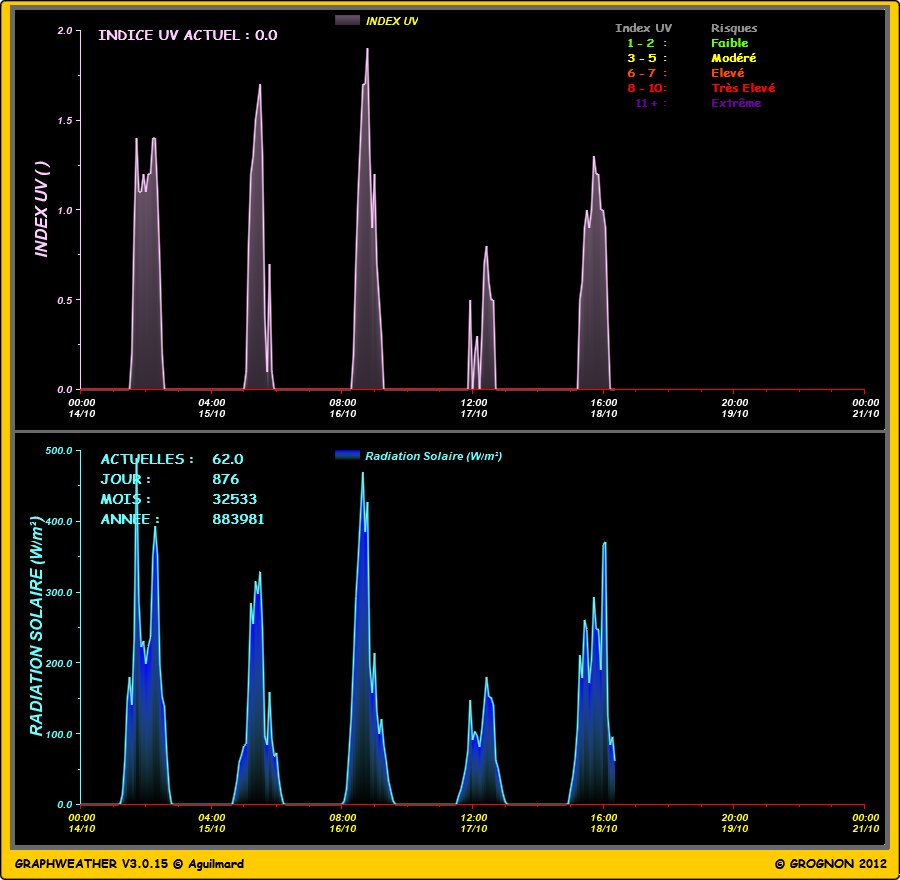The height and width of the screenshot is (880, 900).
Task: Click the GRAPHWEATHER V3.0.15 footer text
Action: pyautogui.click(x=129, y=863)
